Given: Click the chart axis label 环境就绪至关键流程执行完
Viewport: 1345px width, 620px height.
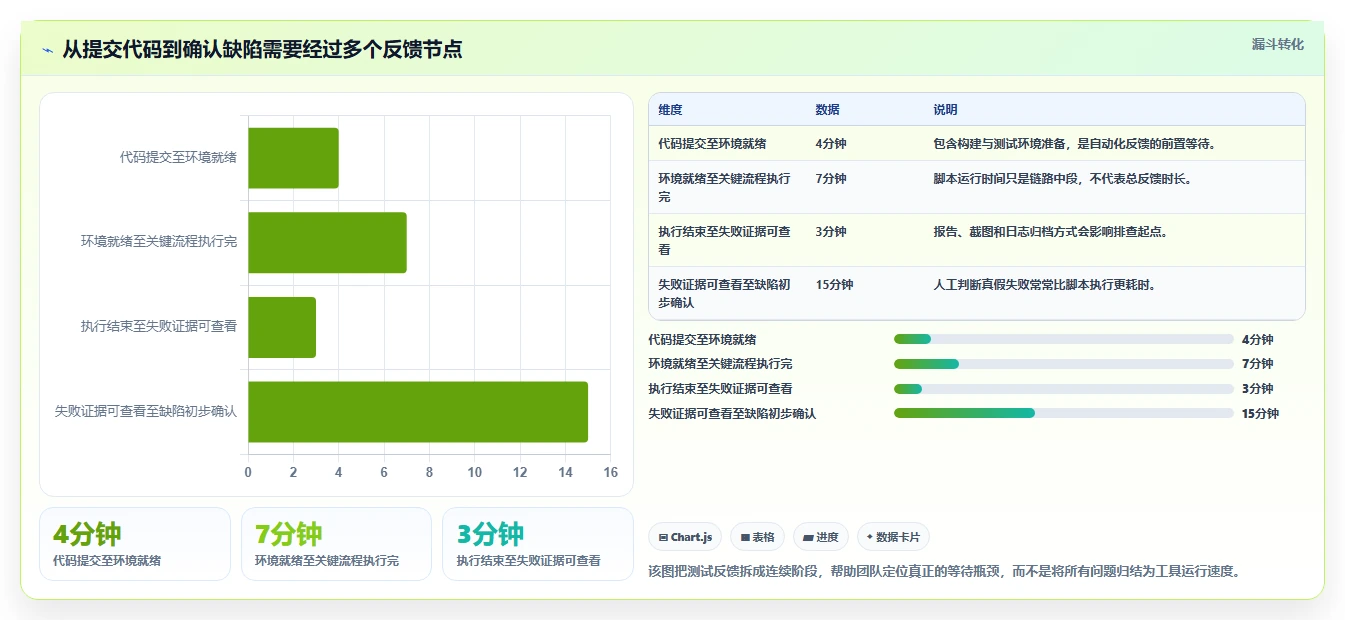Looking at the screenshot, I should pos(159,242).
